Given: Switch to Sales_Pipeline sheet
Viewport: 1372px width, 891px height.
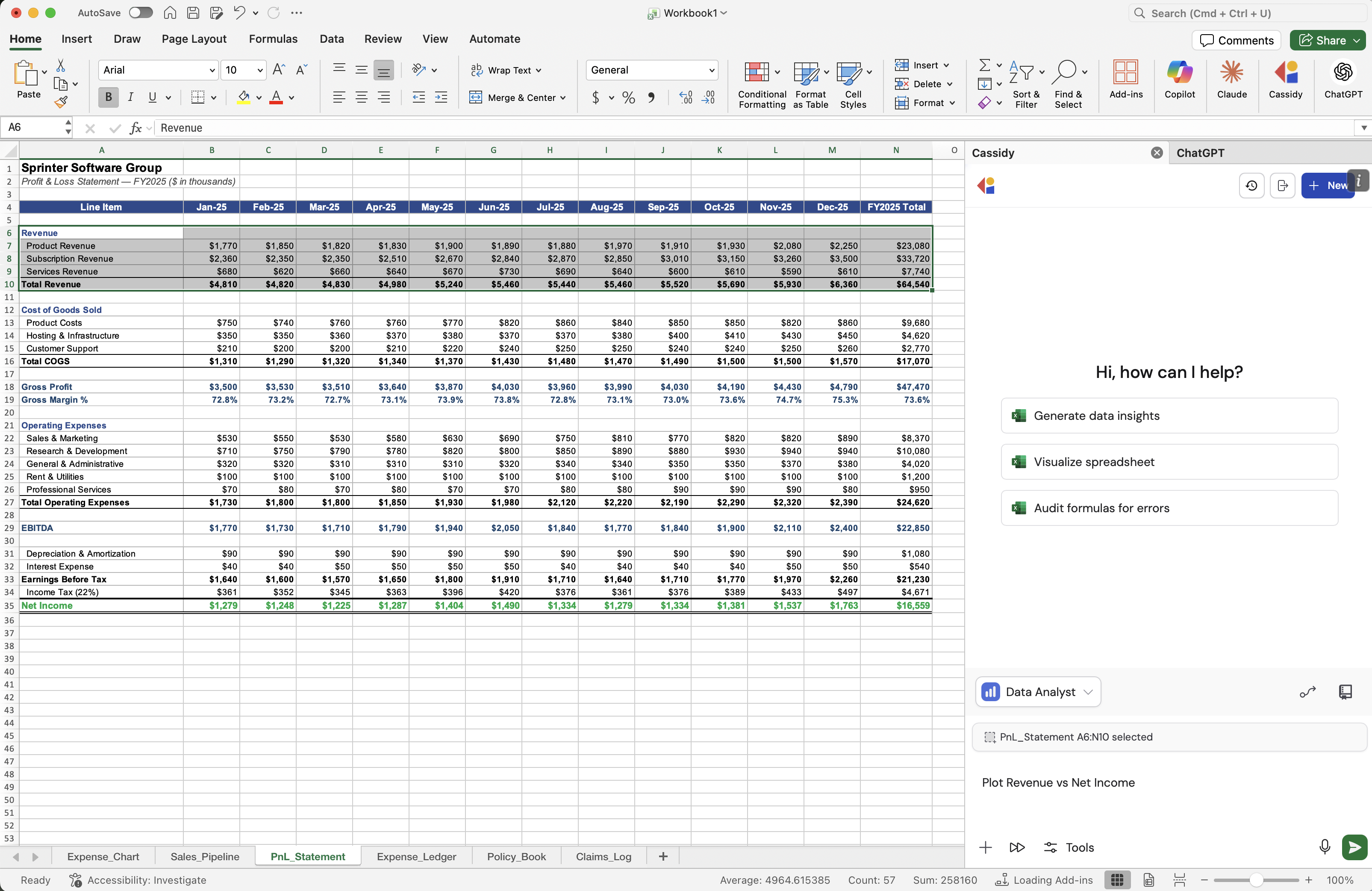Looking at the screenshot, I should pyautogui.click(x=205, y=856).
